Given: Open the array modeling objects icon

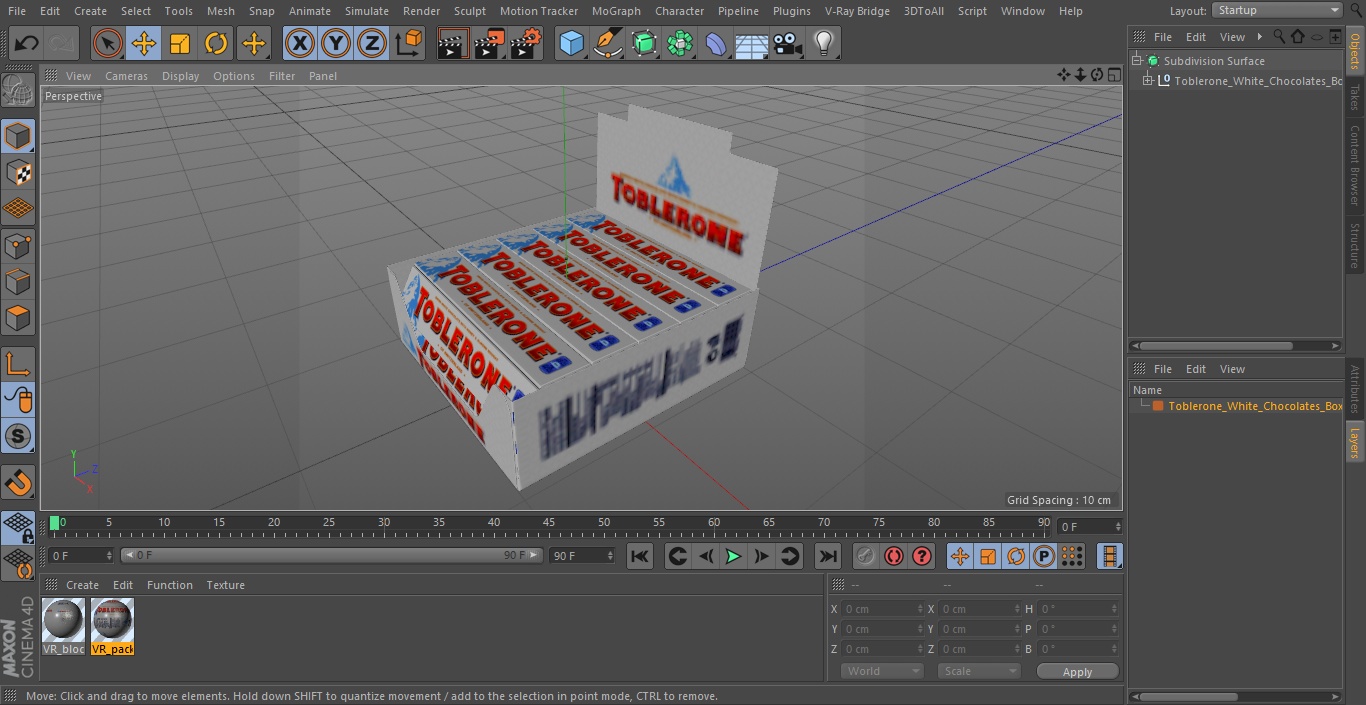Looking at the screenshot, I should [x=680, y=43].
